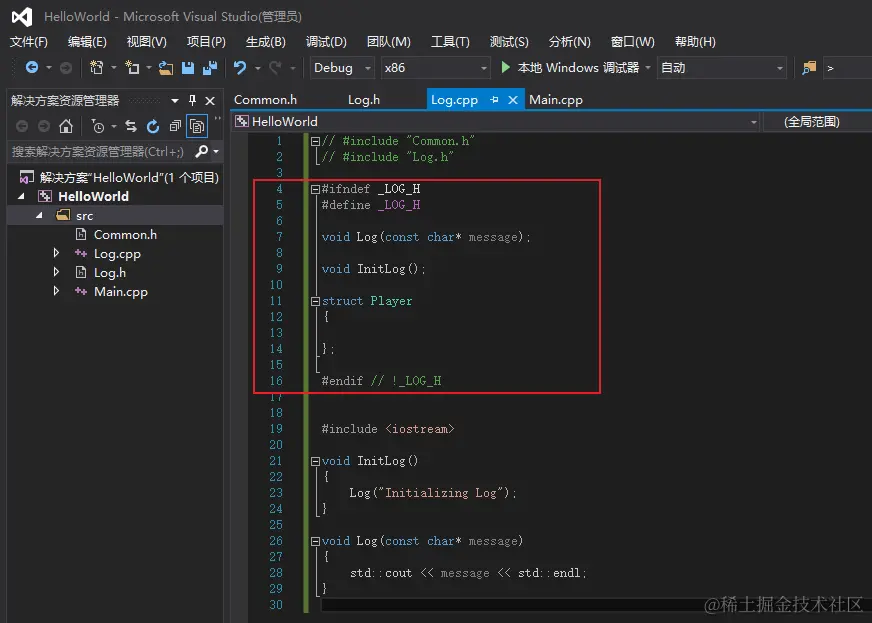Open the 工具(T) menu
The width and height of the screenshot is (872, 623).
click(x=450, y=42)
